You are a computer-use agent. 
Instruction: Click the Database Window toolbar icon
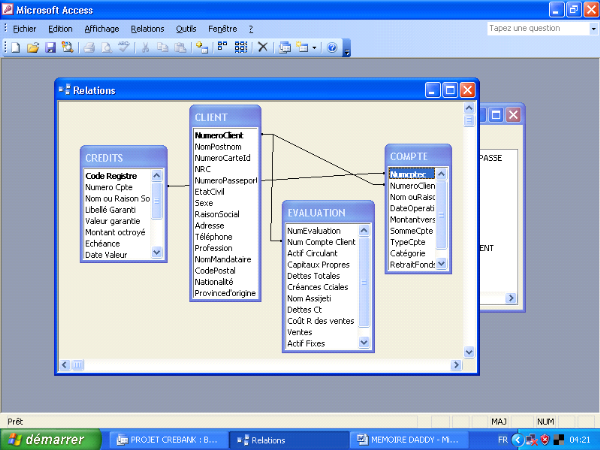tap(285, 47)
